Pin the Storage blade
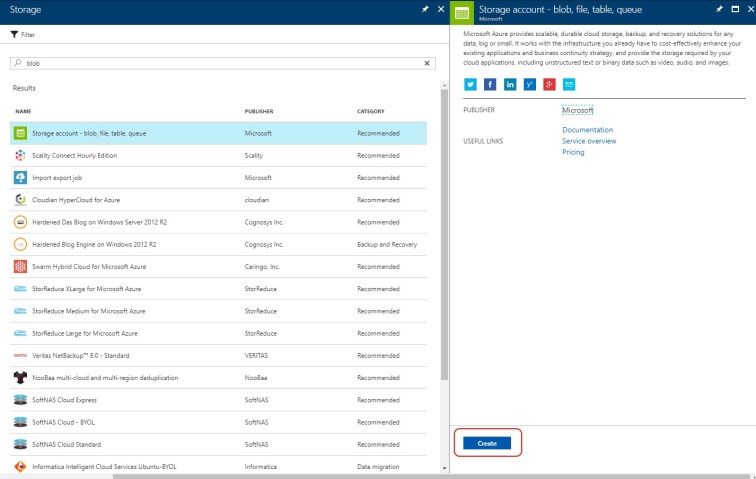 click(425, 9)
